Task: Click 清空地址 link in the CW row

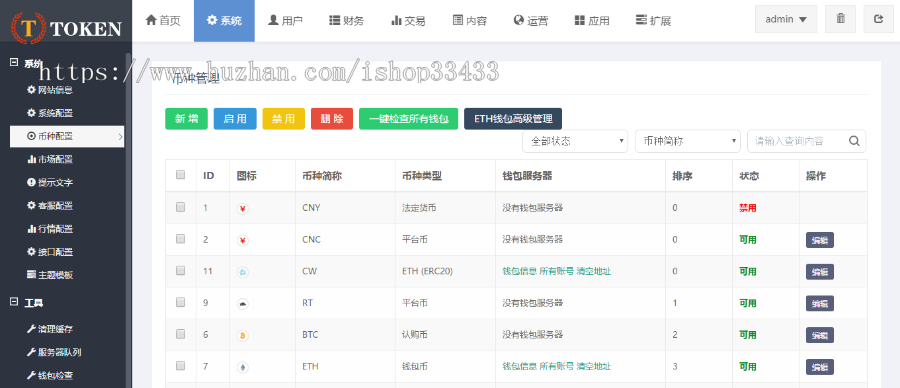Action: click(593, 271)
